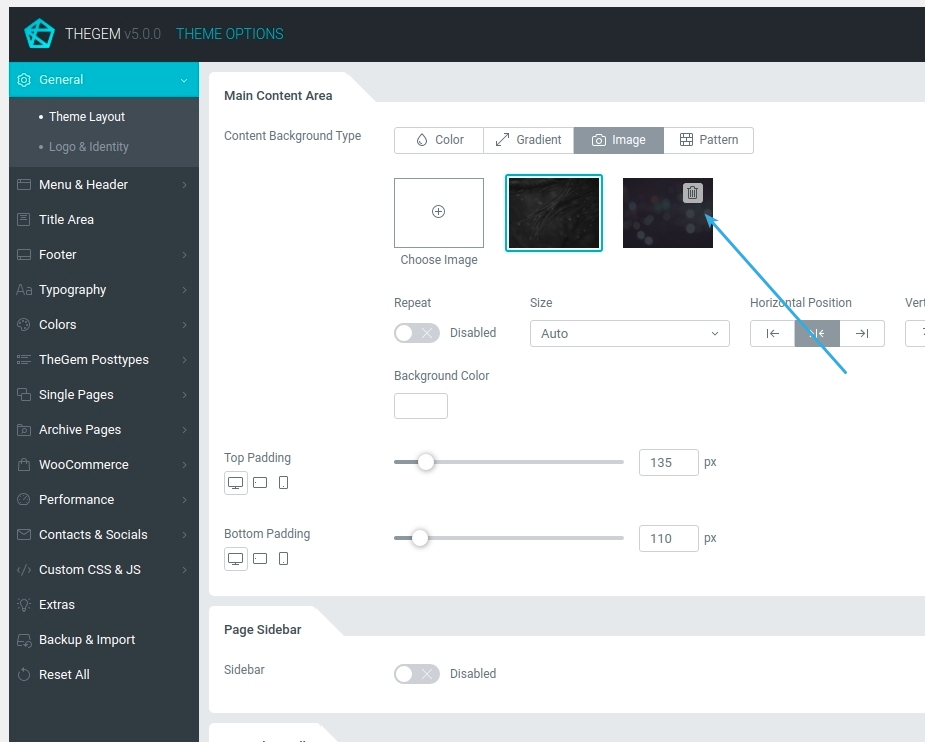
Task: Select mobile device icon under Bottom Padding
Action: [x=284, y=559]
